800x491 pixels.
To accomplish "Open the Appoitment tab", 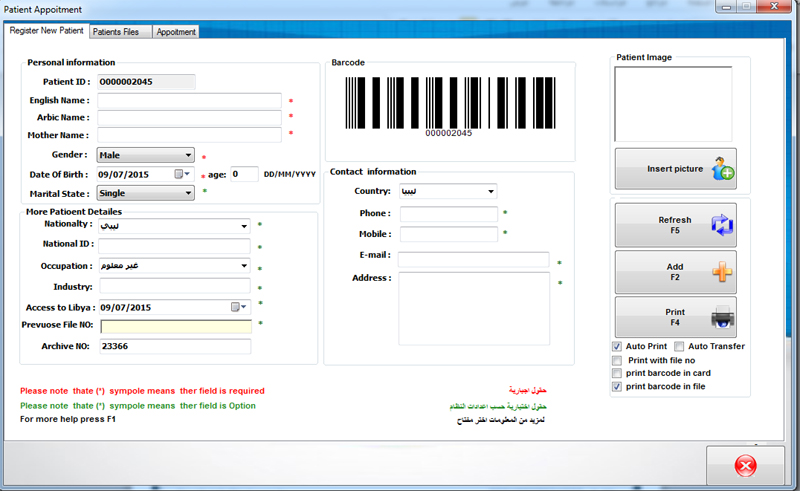I will [176, 32].
